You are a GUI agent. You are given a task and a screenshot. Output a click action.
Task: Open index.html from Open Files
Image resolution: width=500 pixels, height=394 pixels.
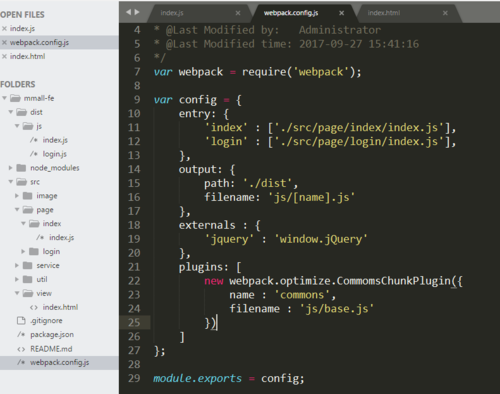point(28,57)
